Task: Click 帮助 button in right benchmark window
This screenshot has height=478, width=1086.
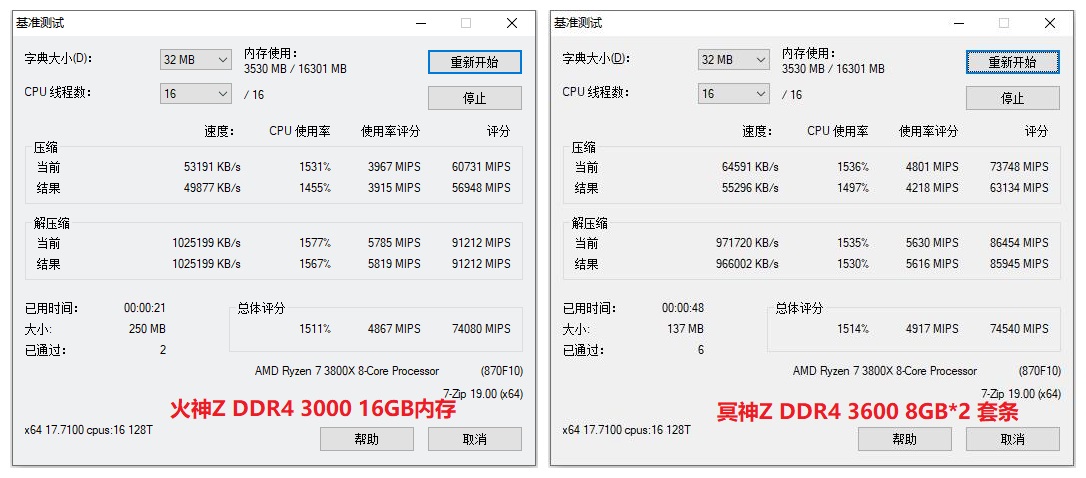Action: pos(905,439)
